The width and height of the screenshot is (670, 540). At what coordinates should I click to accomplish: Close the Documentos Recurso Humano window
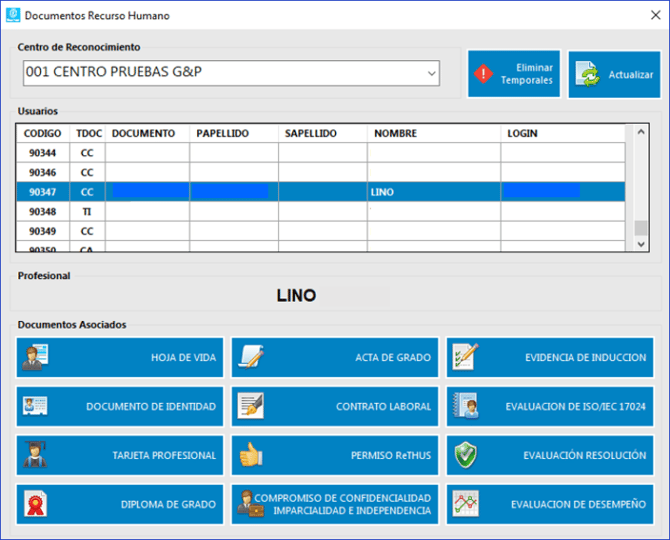[655, 15]
